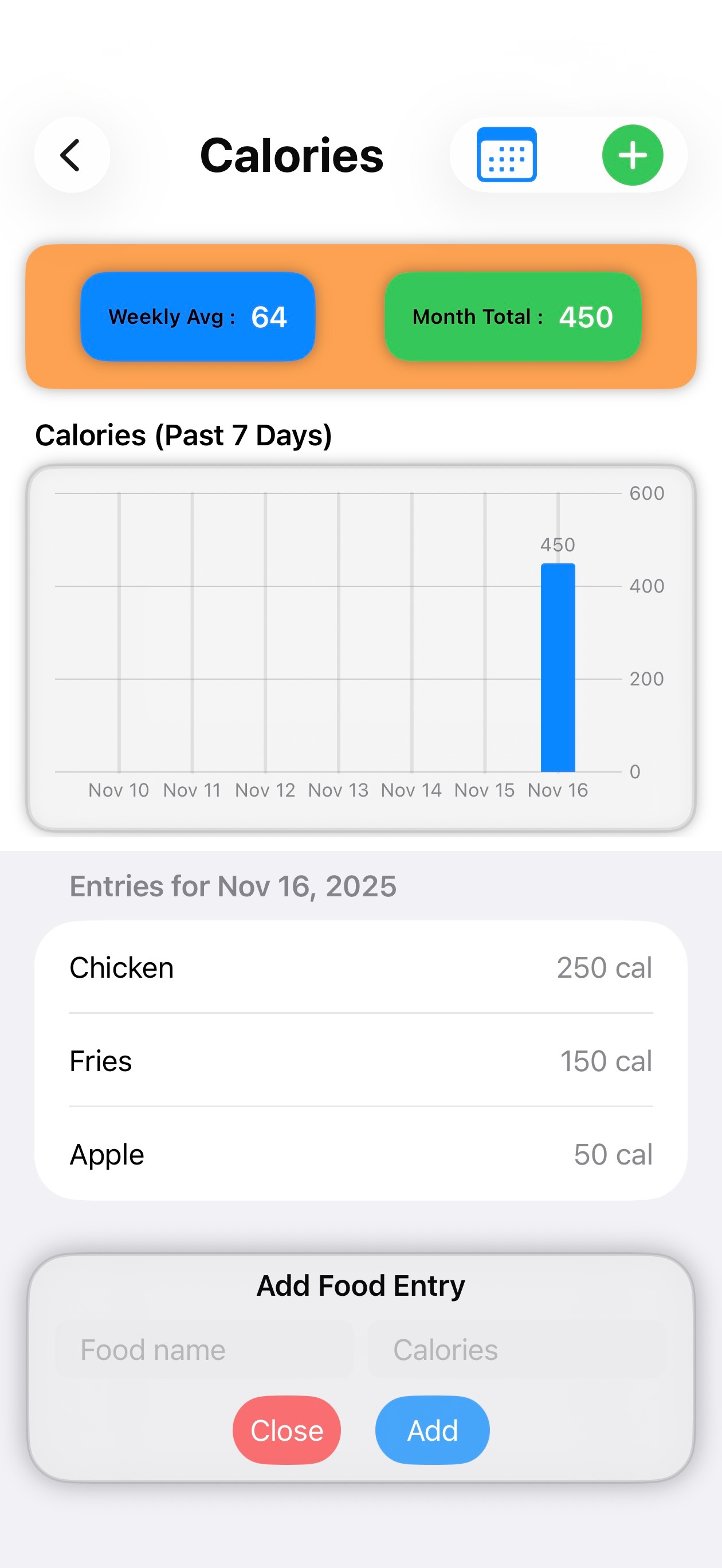Focus the Food name field
This screenshot has width=722, height=1568.
pyautogui.click(x=205, y=1350)
